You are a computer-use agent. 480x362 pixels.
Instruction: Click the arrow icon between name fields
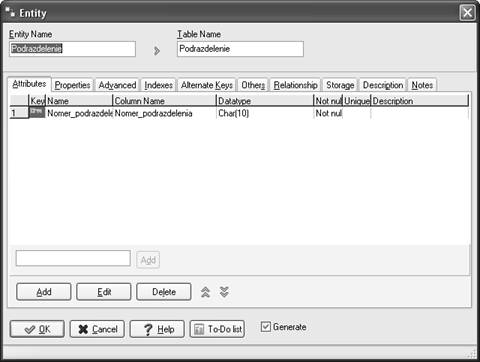pos(157,51)
